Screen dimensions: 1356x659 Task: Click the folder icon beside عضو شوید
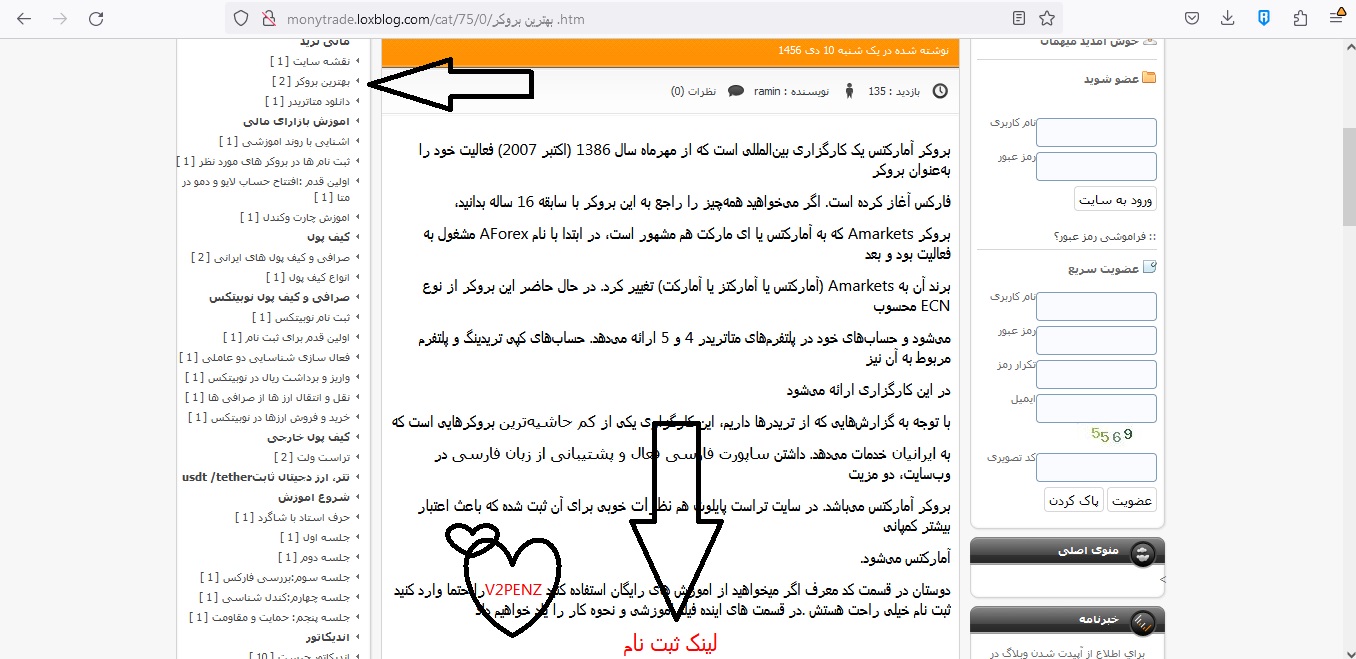coord(1149,78)
